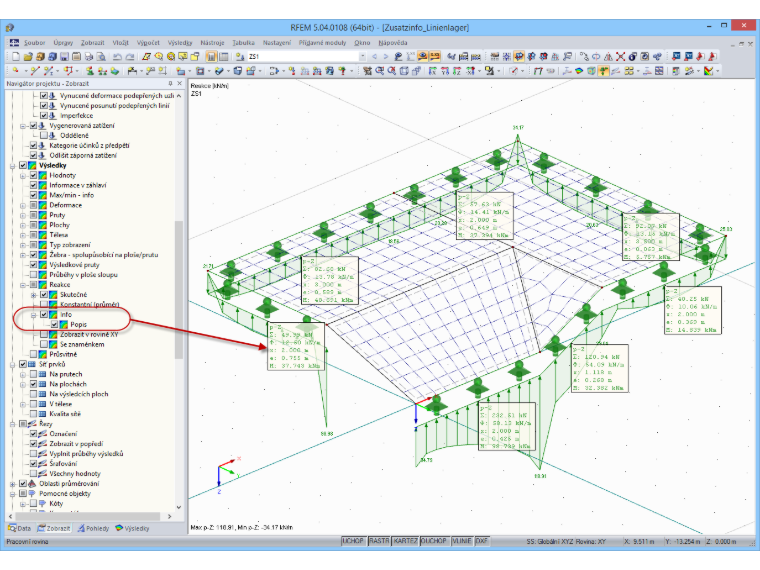Click the Open folder toolbar icon
This screenshot has width=760, height=570.
click(28, 57)
